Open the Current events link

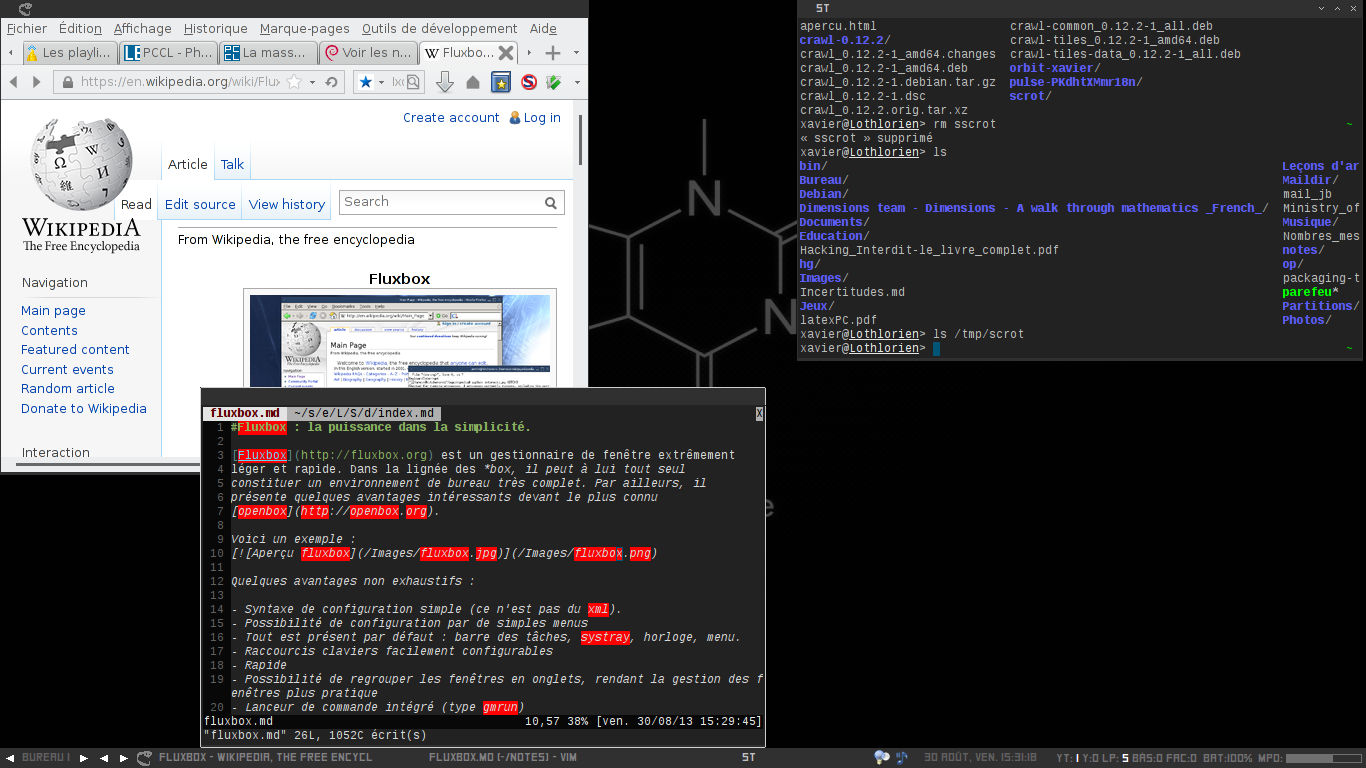click(x=67, y=369)
